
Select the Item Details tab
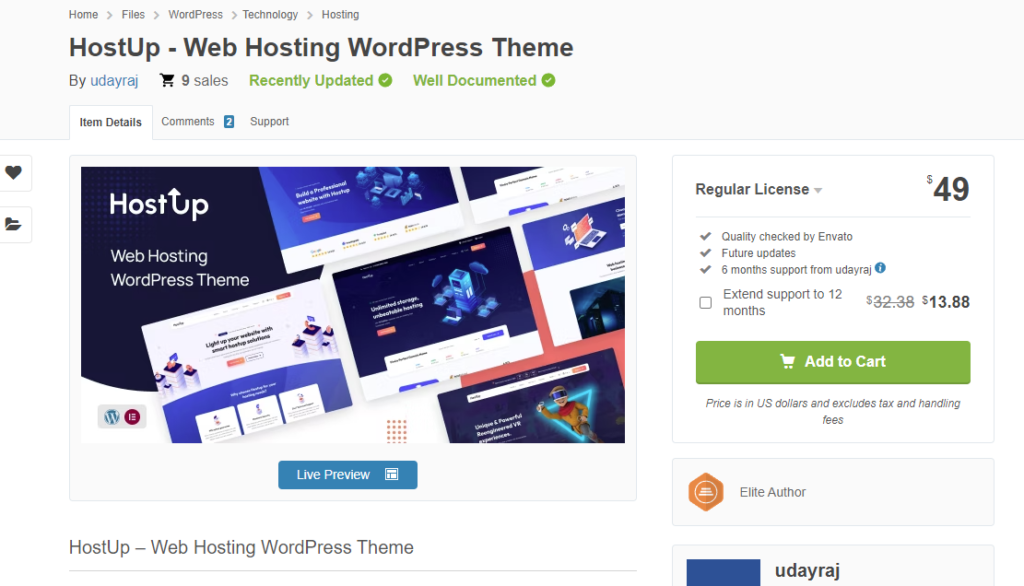pos(110,123)
